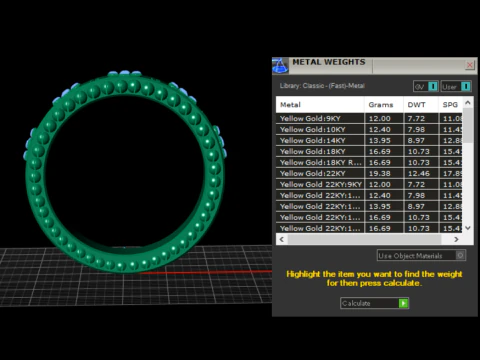The width and height of the screenshot is (480, 360).
Task: Click the scroll right arrow of the table
Action: pyautogui.click(x=456, y=239)
